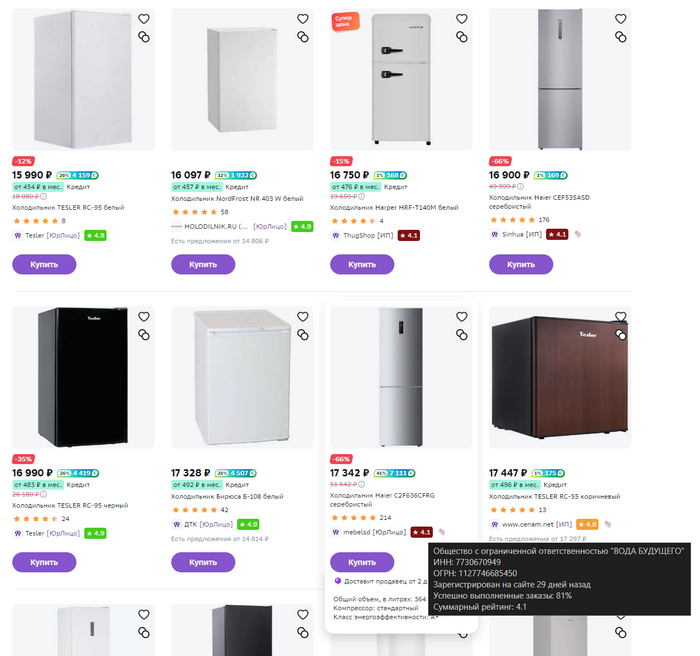View the brown Tesler RC-55 product image
Viewport: 700px width, 656px height.
coord(567,376)
